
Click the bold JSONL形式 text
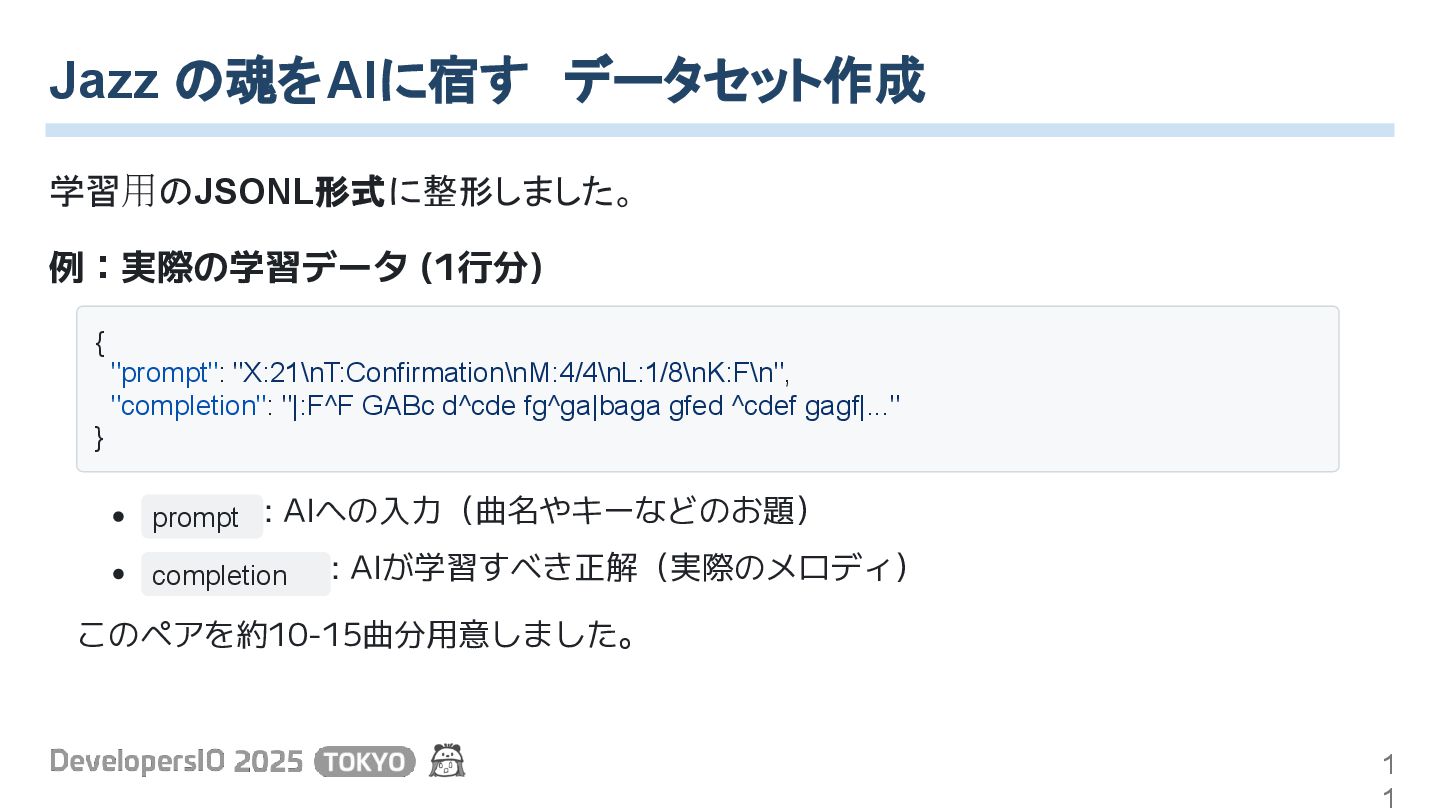click(x=289, y=191)
